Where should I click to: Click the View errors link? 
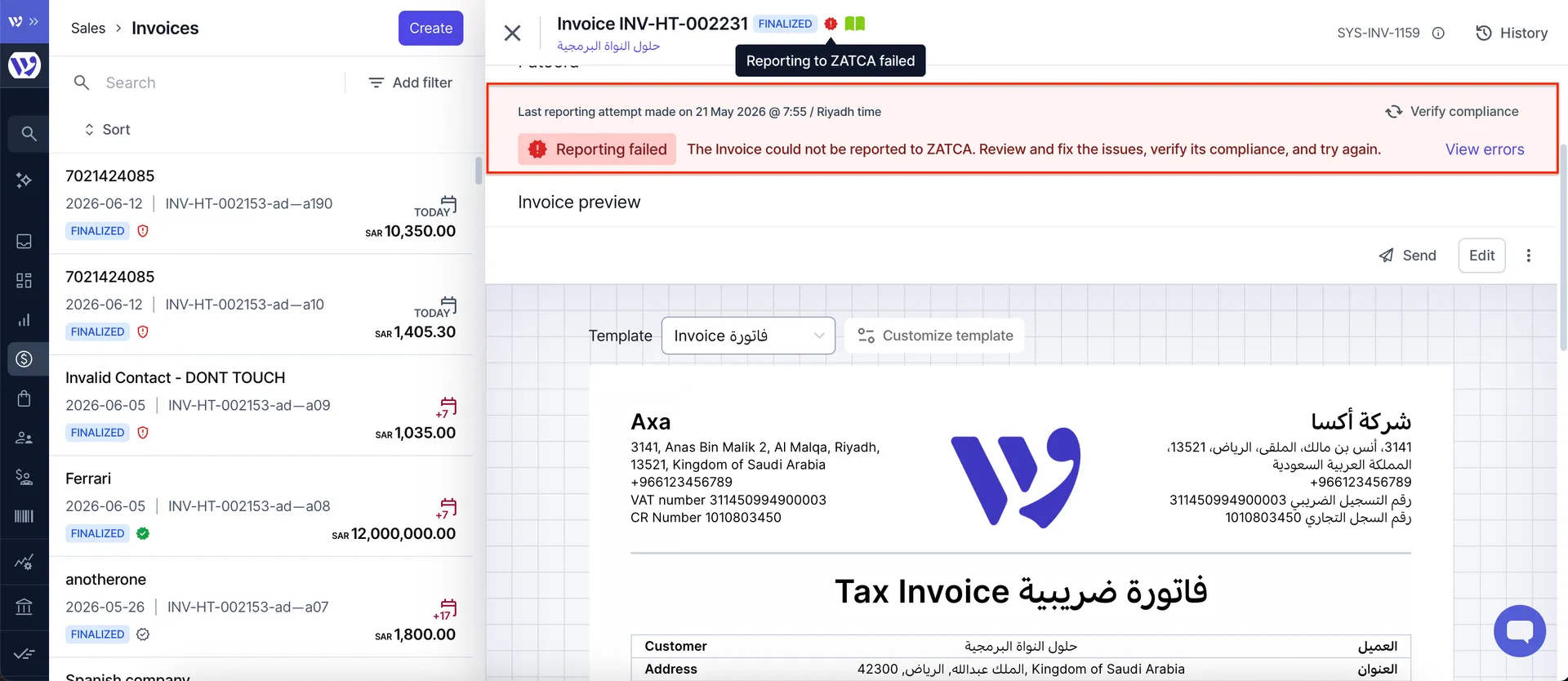point(1485,149)
